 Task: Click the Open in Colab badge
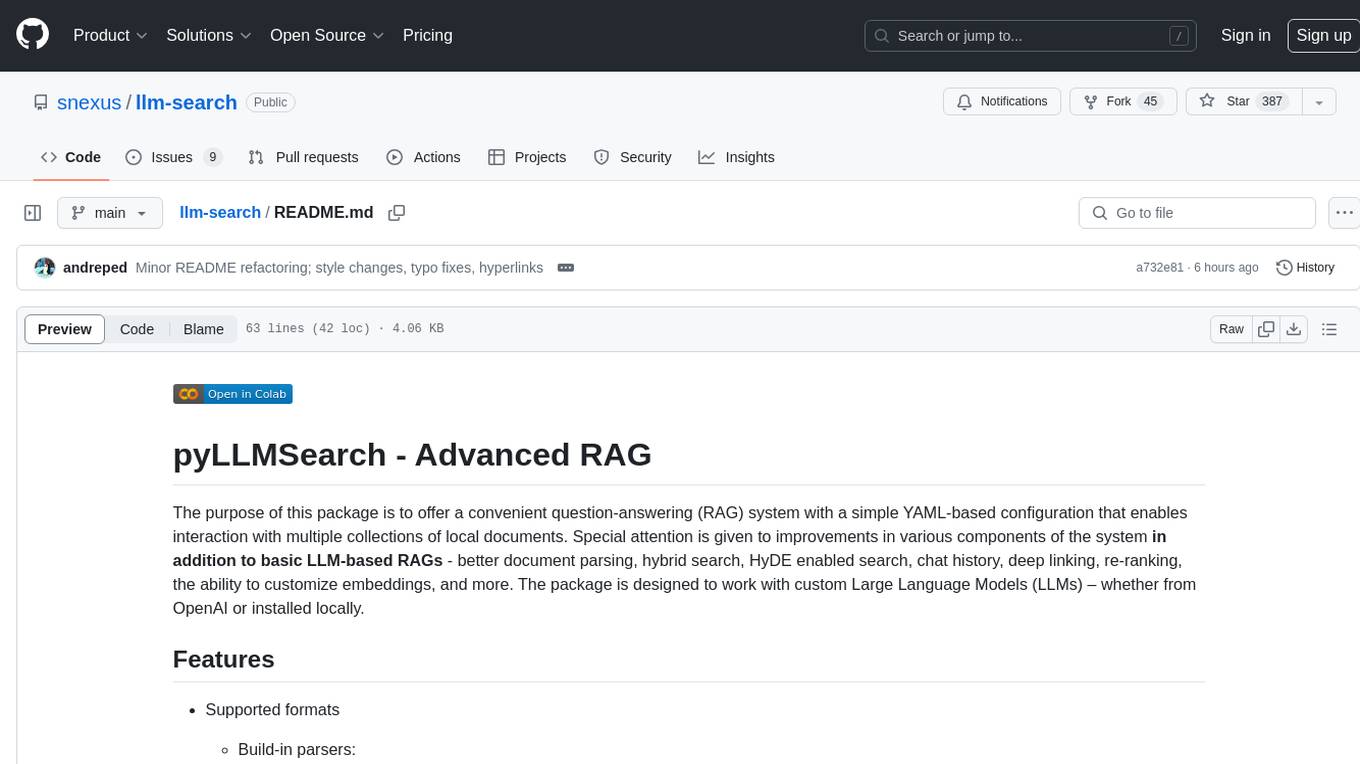233,394
